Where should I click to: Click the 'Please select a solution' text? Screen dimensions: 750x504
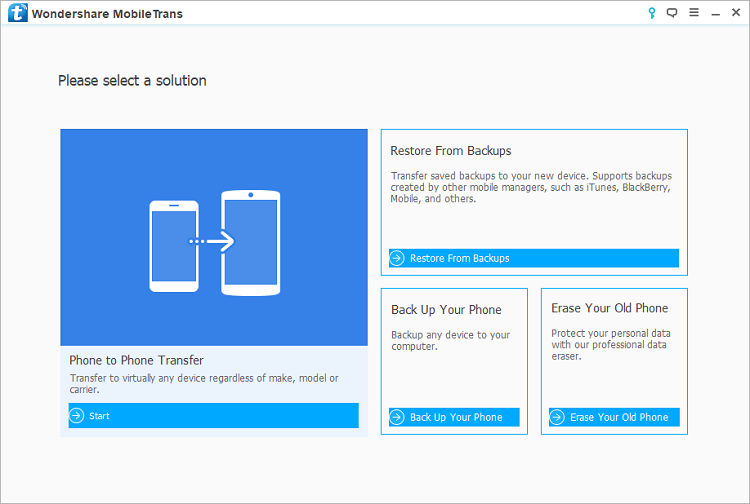132,80
